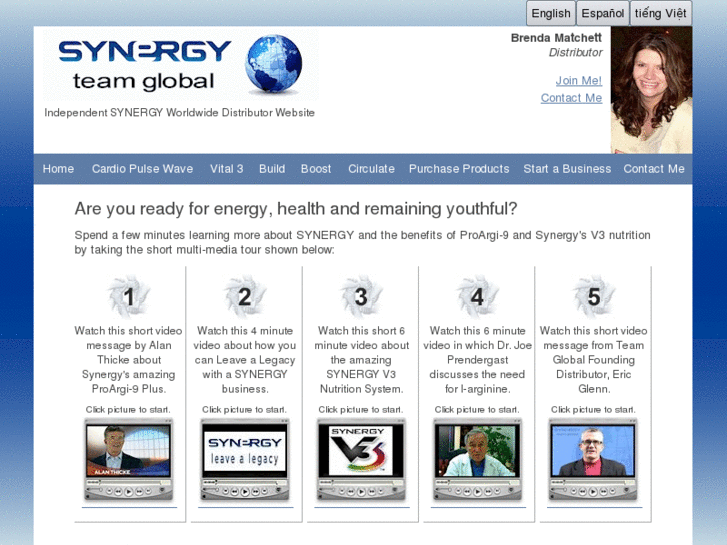Click the text about Alan Thicke's ProArgi-9 video
Screen dimensions: 727x545
click(128, 359)
